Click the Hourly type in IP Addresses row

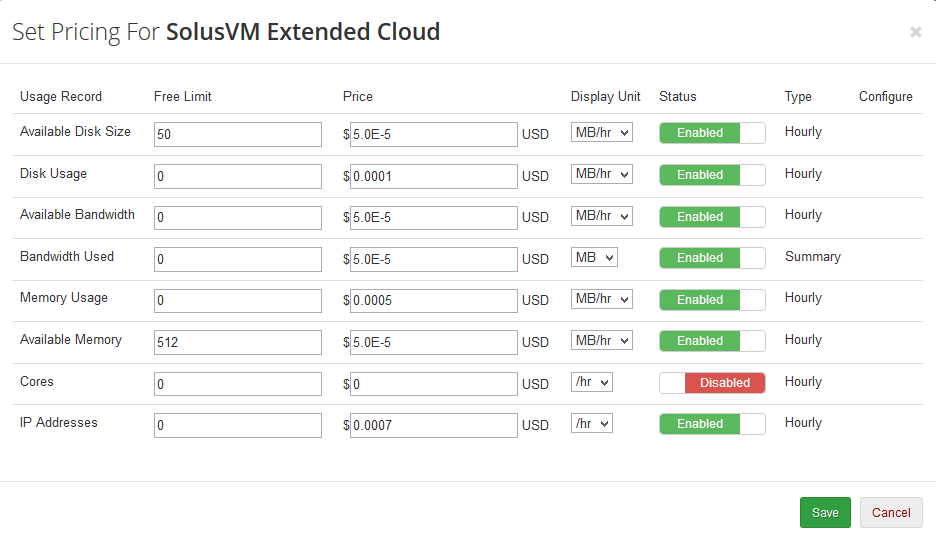[803, 423]
